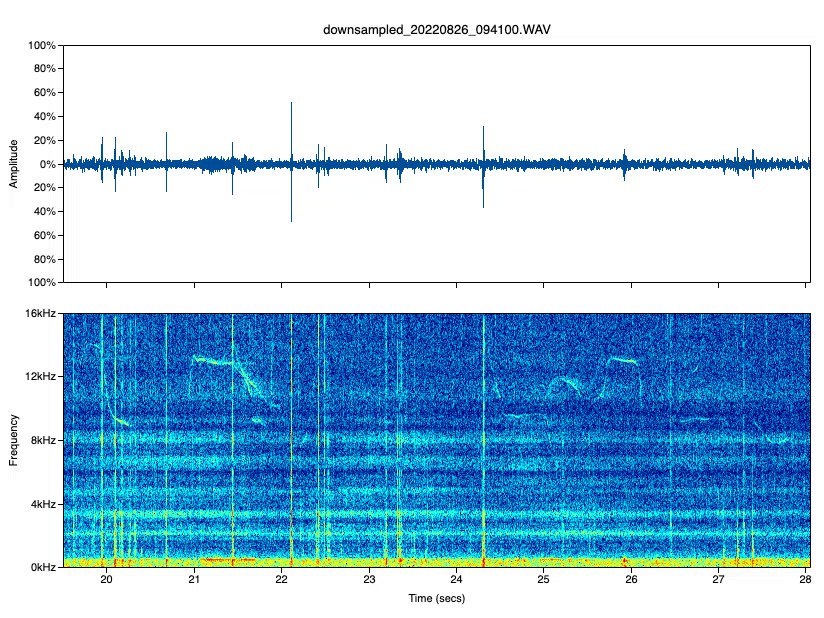
Task: Click the 23 second time tick label
Action: tap(369, 579)
